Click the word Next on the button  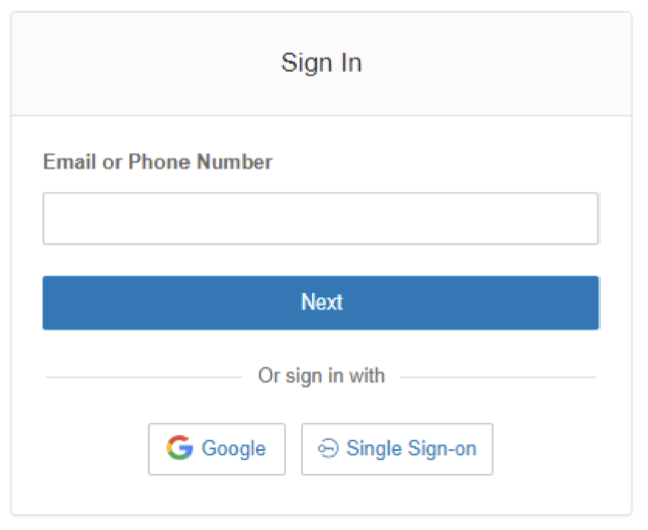coord(322,302)
